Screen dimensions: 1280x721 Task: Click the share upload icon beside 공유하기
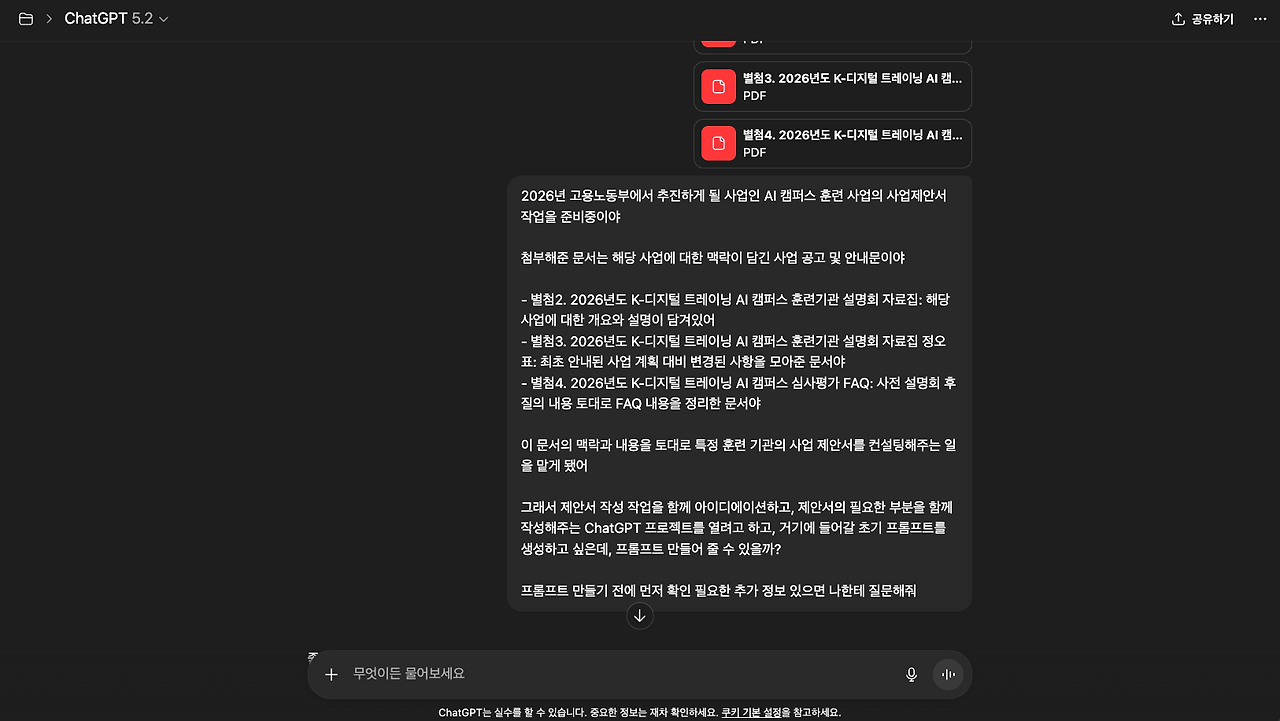click(x=1178, y=19)
